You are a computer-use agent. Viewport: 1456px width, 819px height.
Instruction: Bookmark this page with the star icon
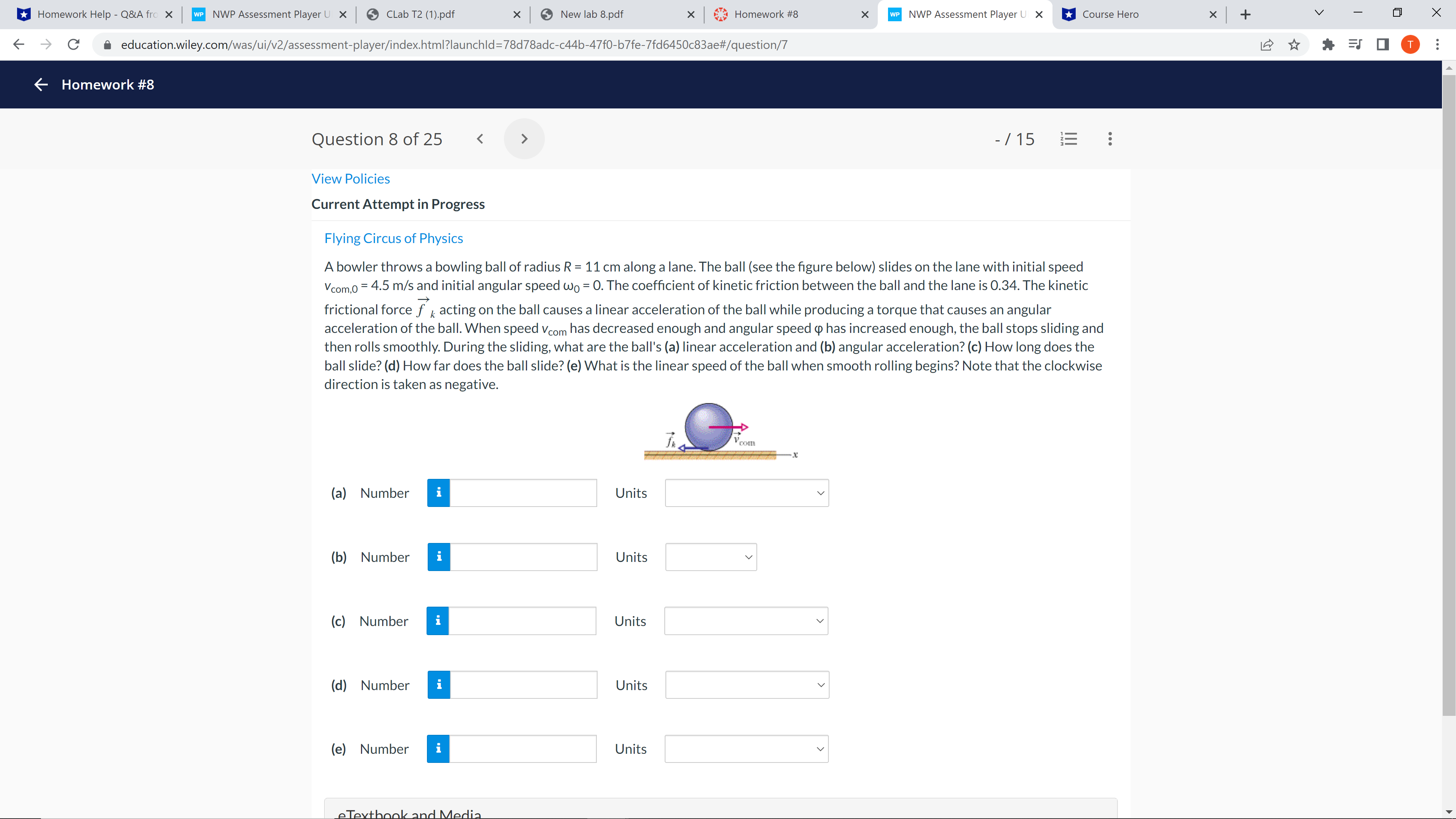coord(1294,45)
